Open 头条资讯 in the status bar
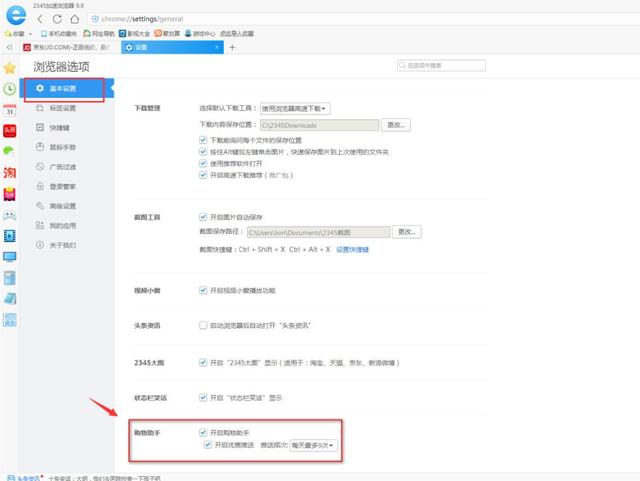 coord(24,478)
